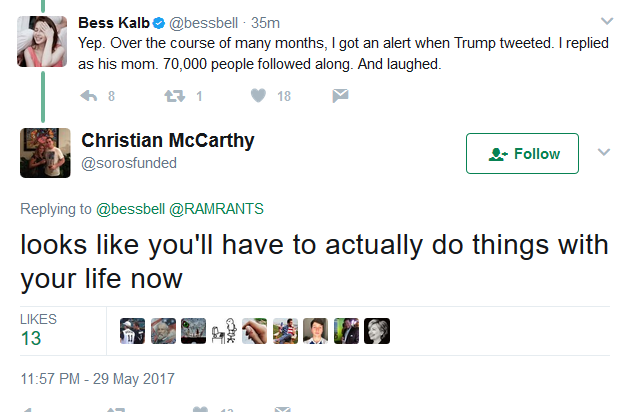Like Bess Kalb's tweet with heart

258,96
